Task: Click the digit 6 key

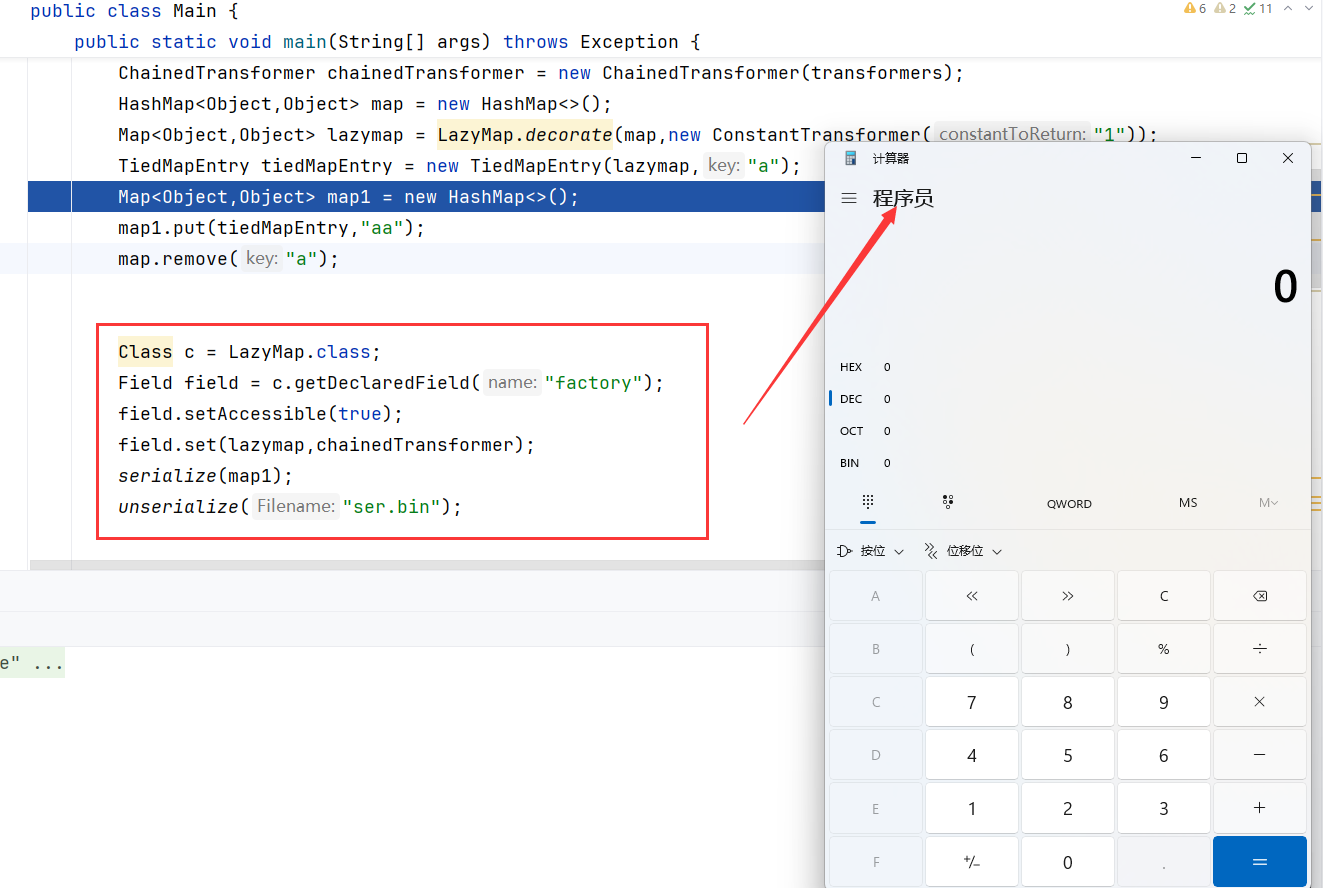Action: click(1164, 755)
